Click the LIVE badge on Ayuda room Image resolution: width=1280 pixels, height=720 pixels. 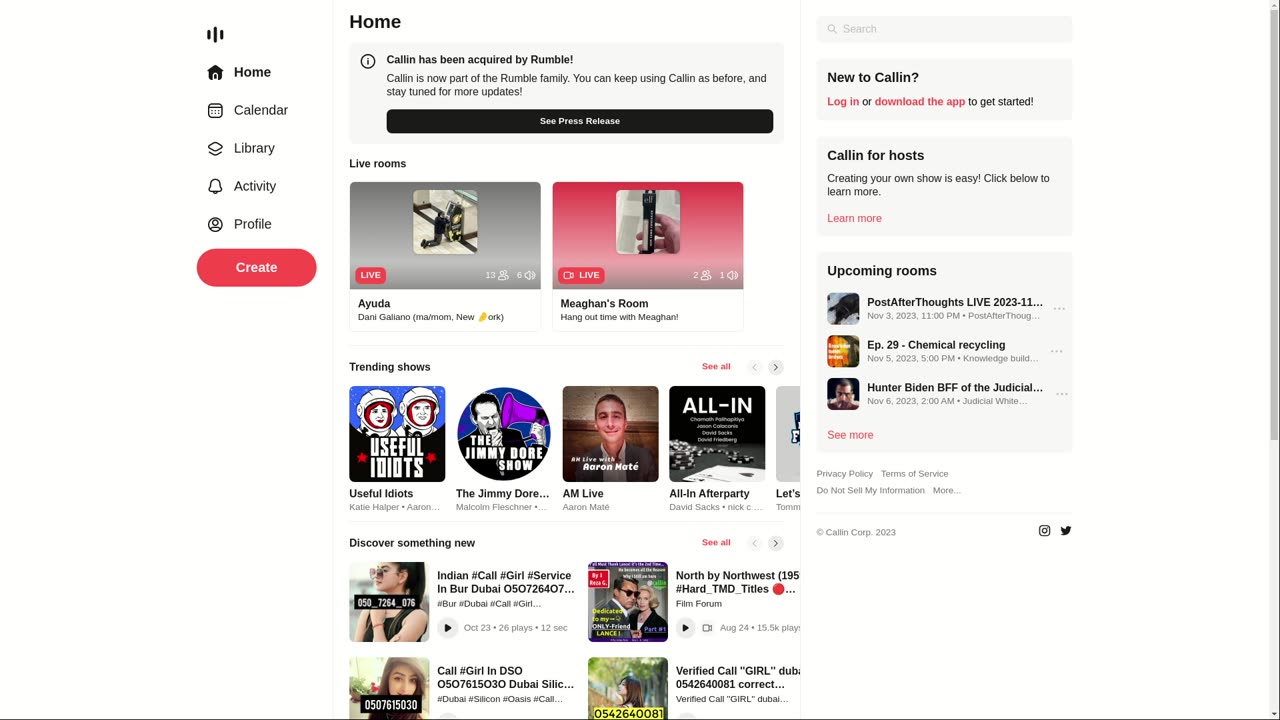tap(370, 275)
